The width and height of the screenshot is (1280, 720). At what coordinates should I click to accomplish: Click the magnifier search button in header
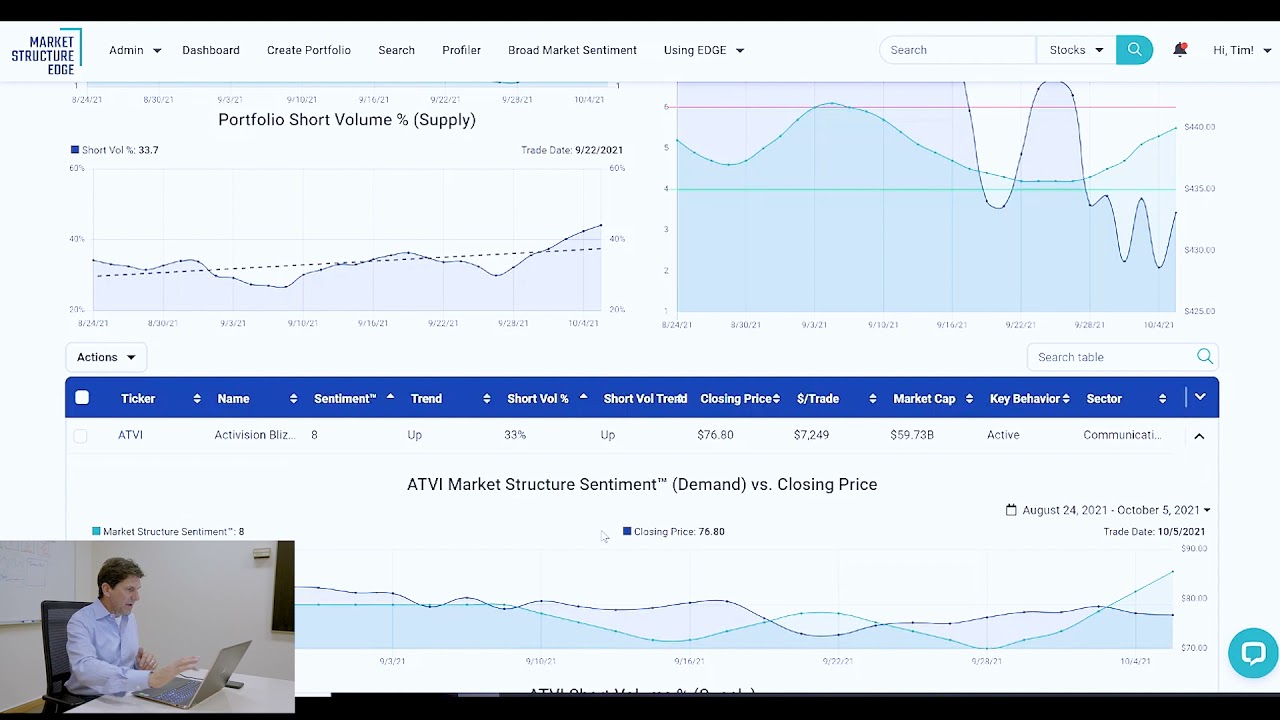[x=1134, y=50]
